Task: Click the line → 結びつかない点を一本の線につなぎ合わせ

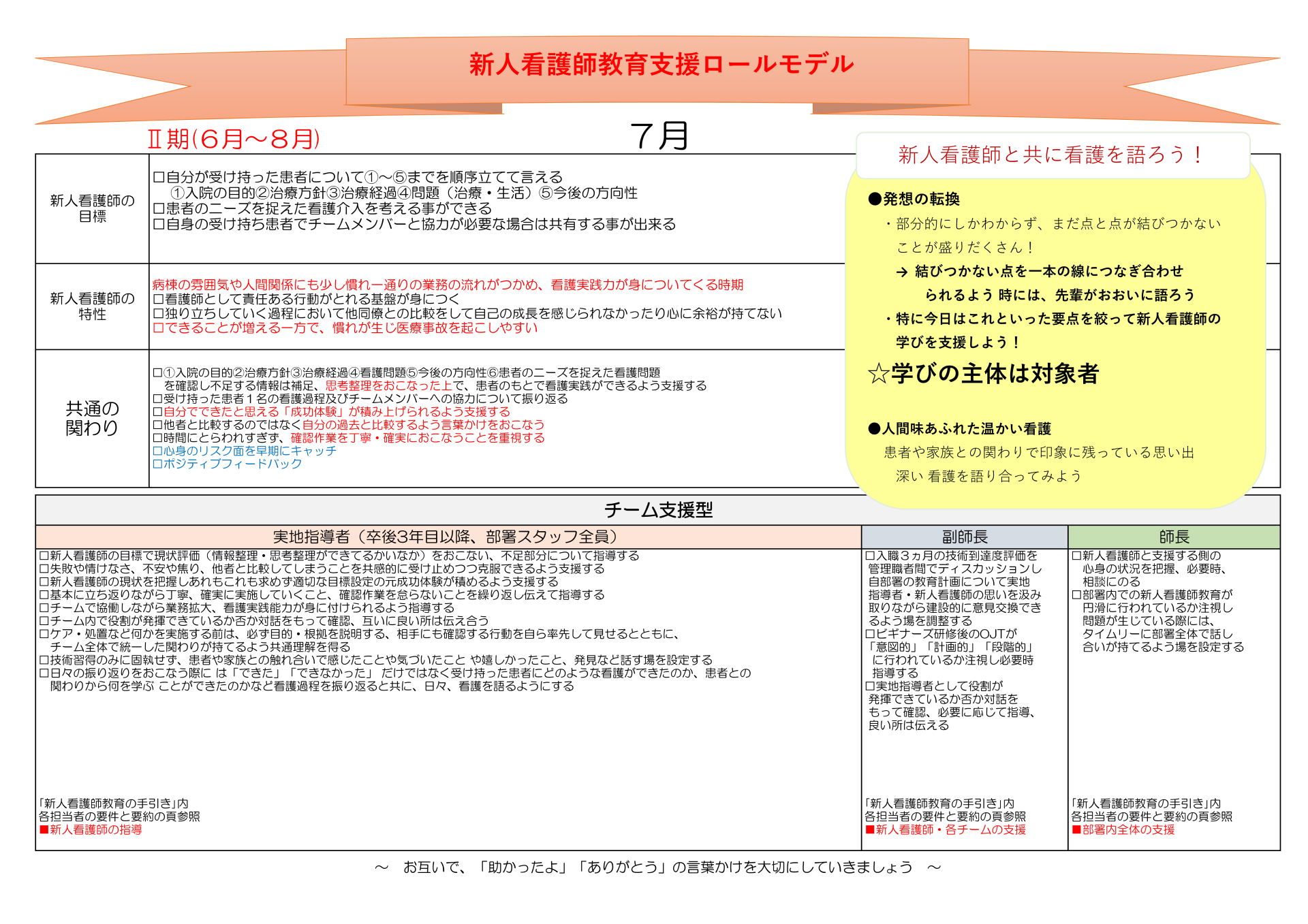Action: 1040,271
